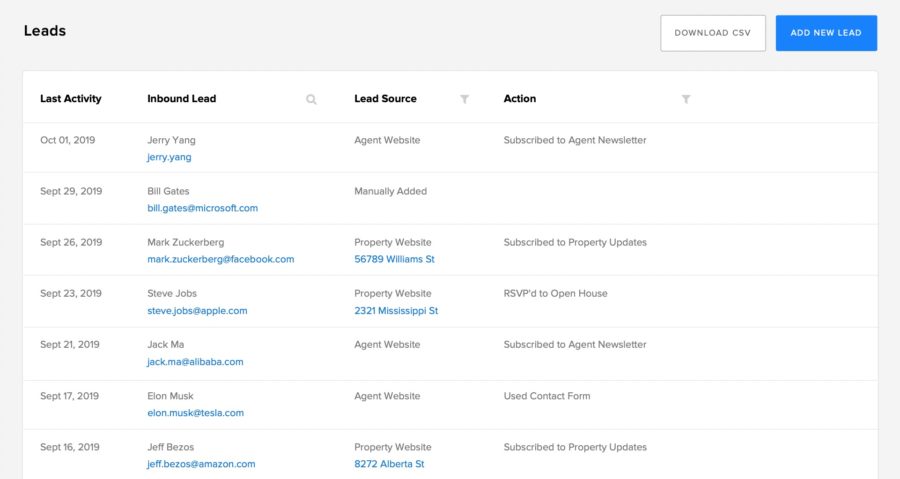Click the Add New Lead button
The image size is (900, 479).
coord(826,33)
